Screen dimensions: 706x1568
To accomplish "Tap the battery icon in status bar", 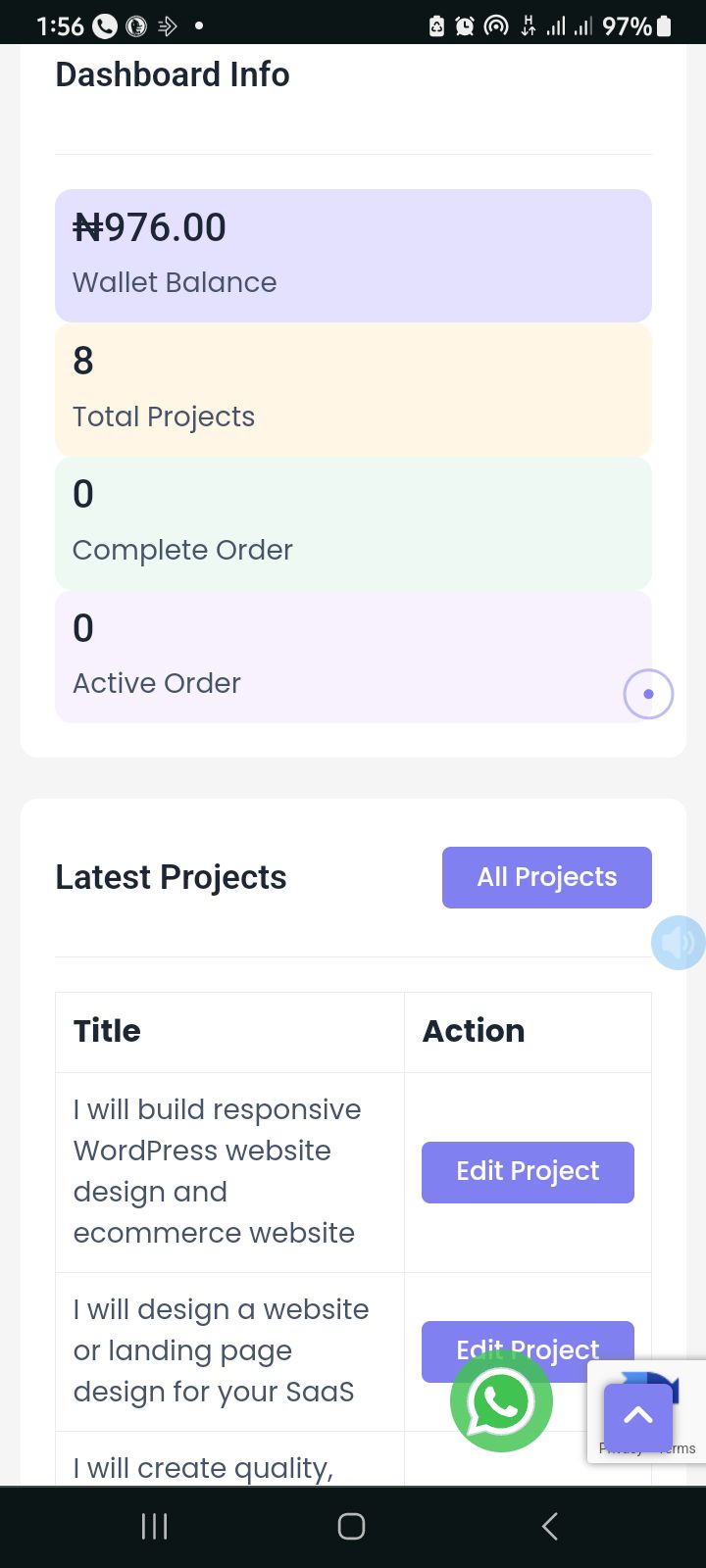I will [665, 26].
